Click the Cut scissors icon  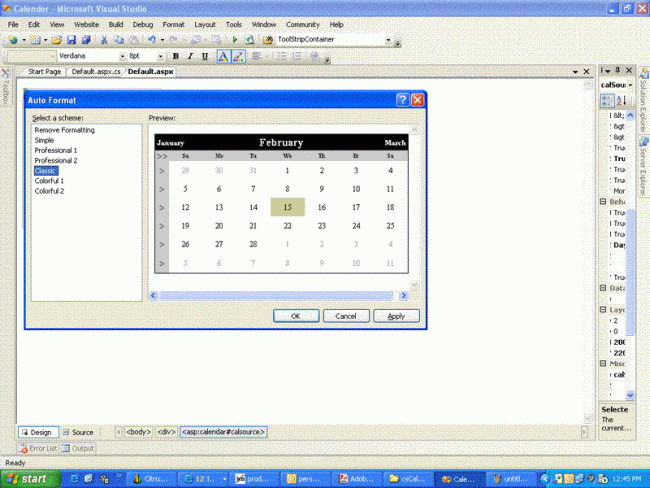[104, 40]
